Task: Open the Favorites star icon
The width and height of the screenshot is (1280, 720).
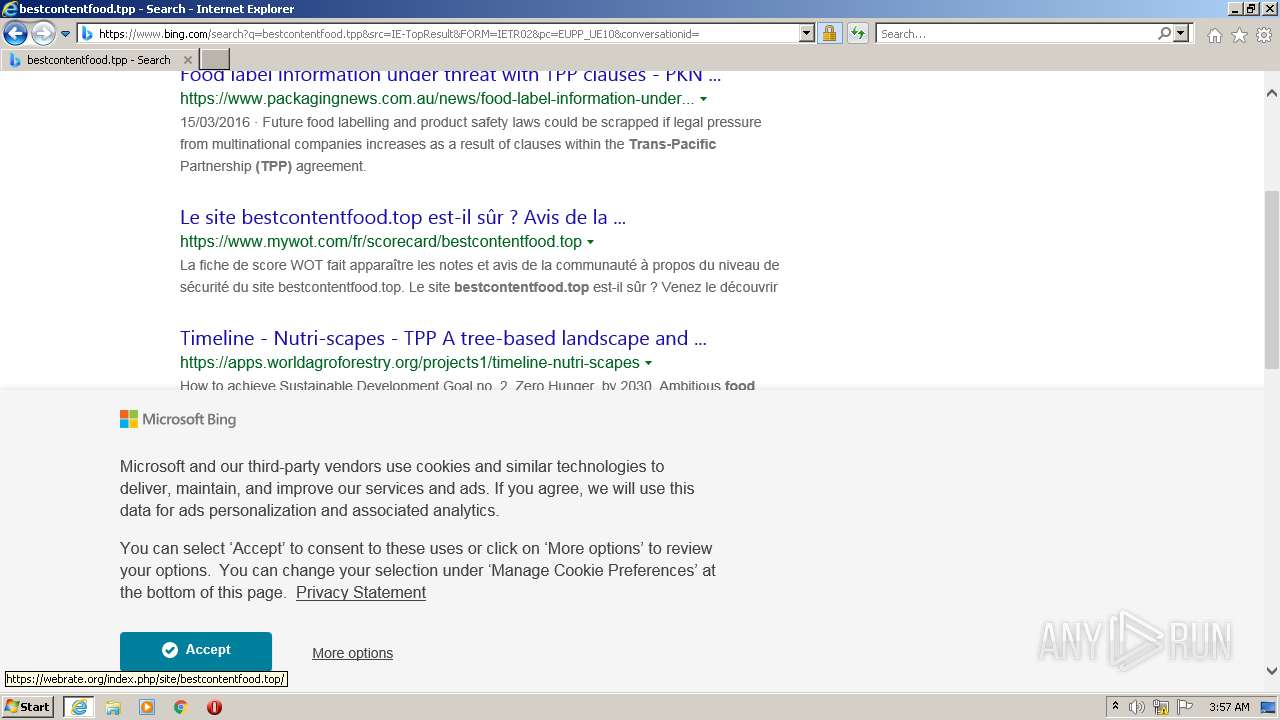Action: (1239, 35)
